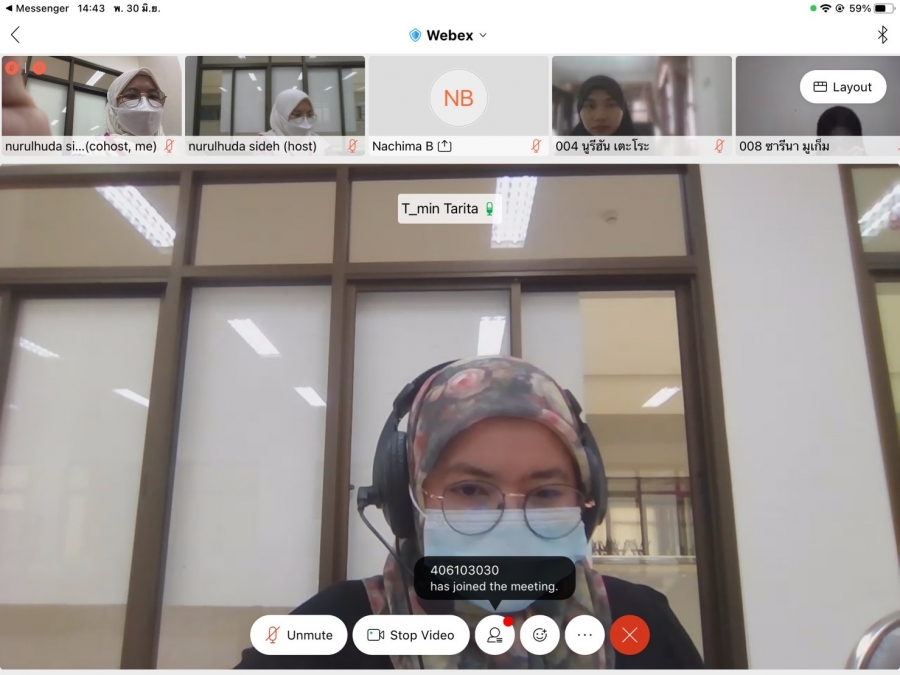This screenshot has height=675, width=900.
Task: Tap the Webex security shield icon
Action: 415,35
